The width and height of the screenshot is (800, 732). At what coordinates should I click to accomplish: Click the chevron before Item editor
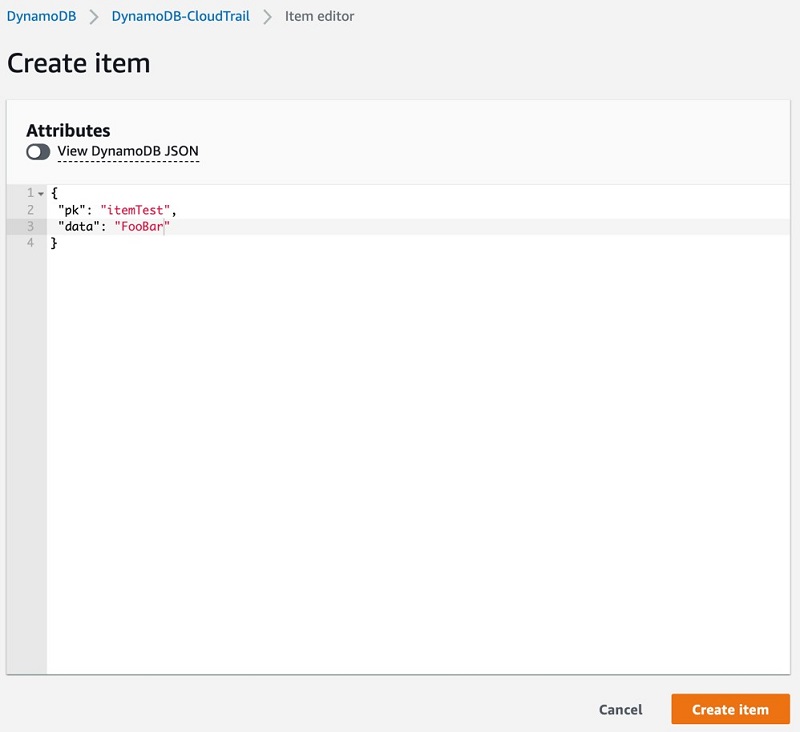(267, 17)
